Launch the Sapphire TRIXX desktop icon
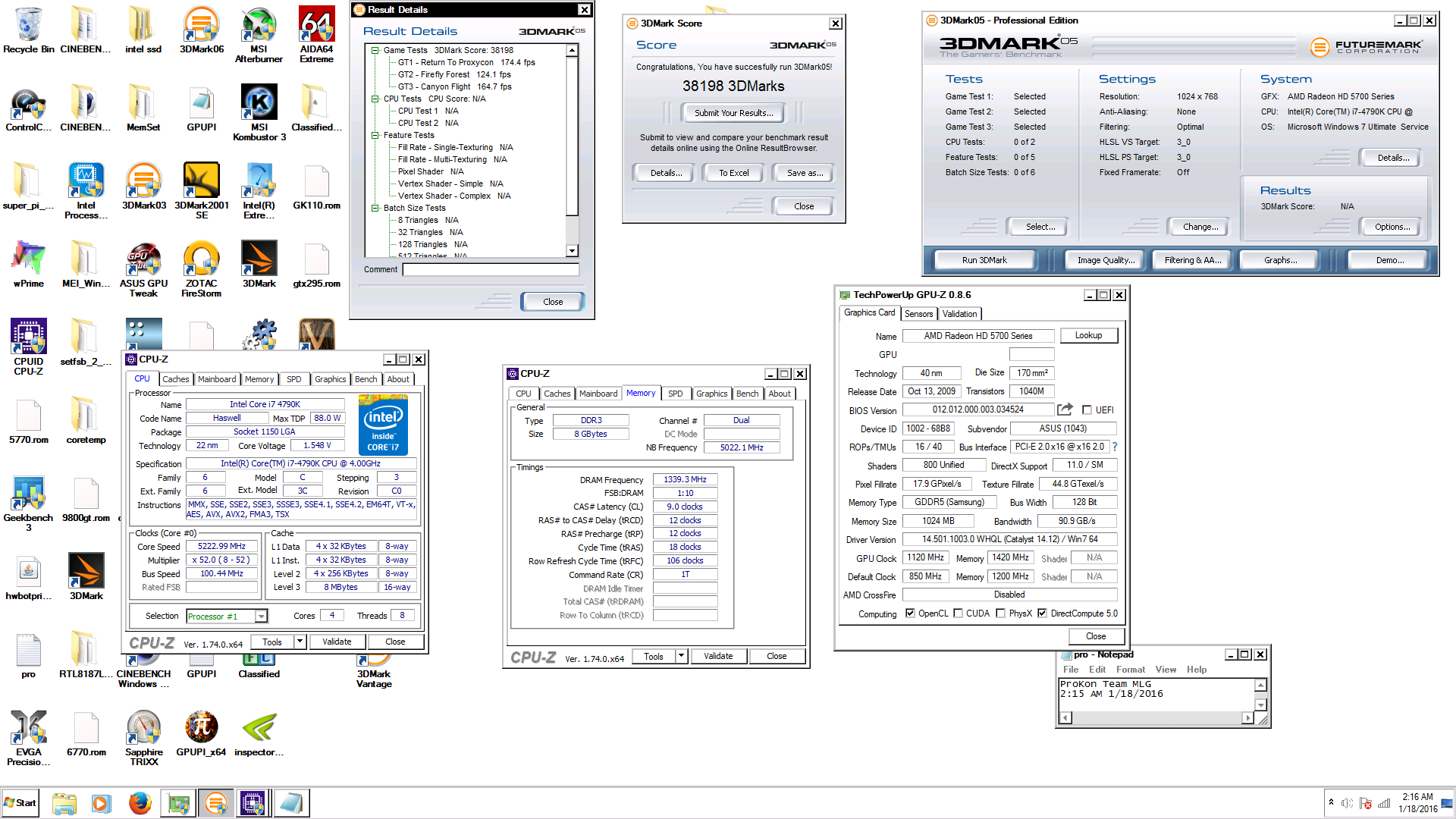 click(x=143, y=738)
